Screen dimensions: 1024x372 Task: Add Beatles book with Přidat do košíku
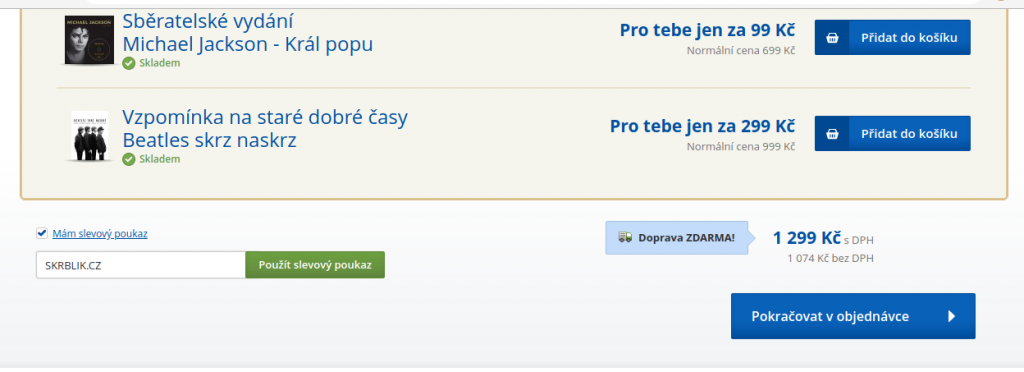click(x=892, y=134)
